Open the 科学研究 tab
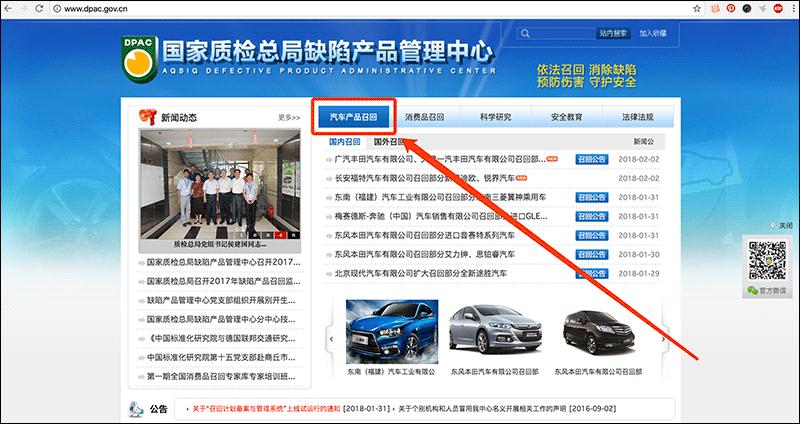 coord(495,117)
